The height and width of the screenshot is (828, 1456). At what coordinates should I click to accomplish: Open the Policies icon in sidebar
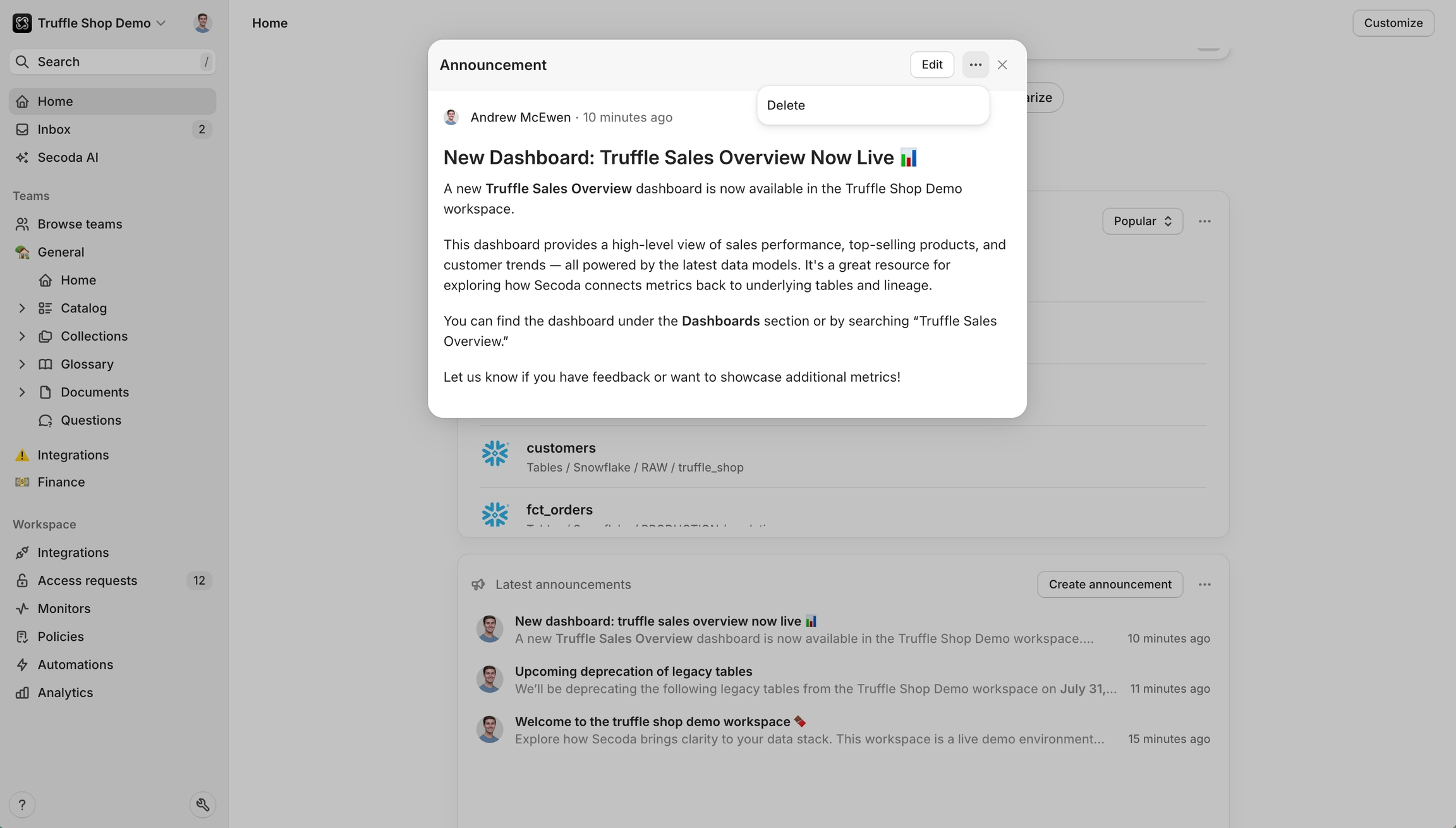coord(22,636)
